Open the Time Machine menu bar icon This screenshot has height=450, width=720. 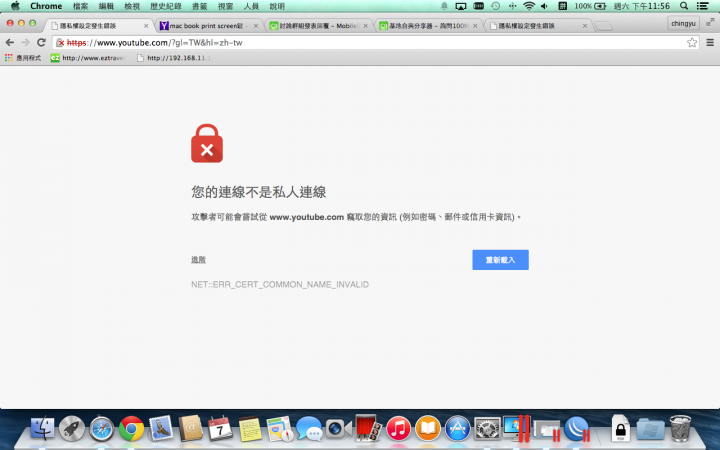coord(495,6)
